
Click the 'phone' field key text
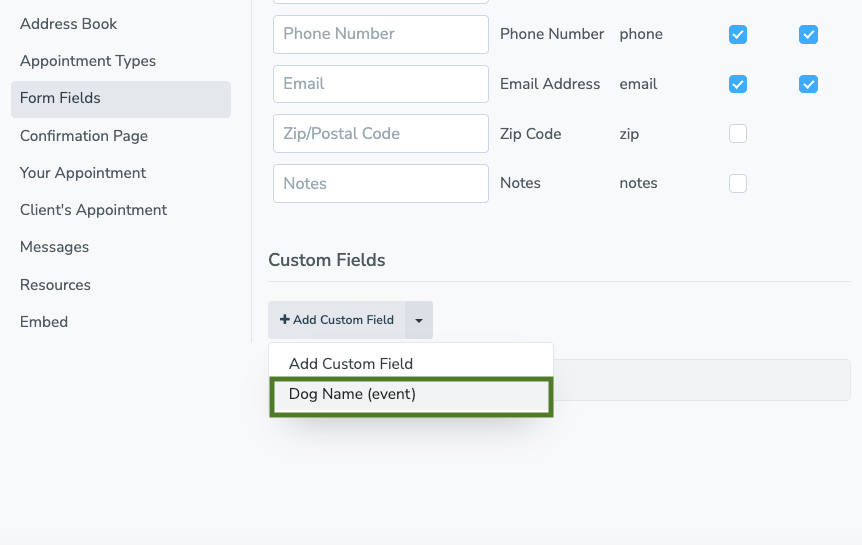point(641,34)
